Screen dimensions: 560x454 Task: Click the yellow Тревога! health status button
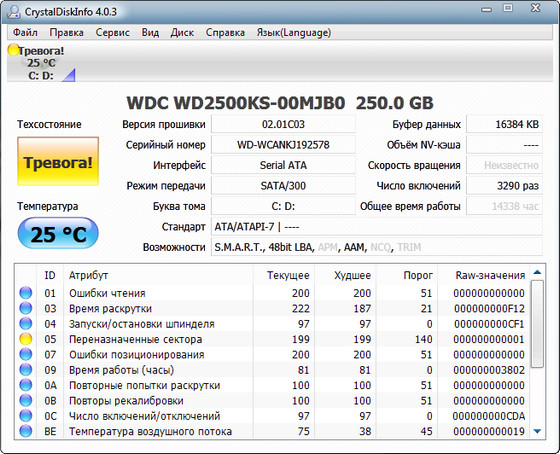click(58, 161)
